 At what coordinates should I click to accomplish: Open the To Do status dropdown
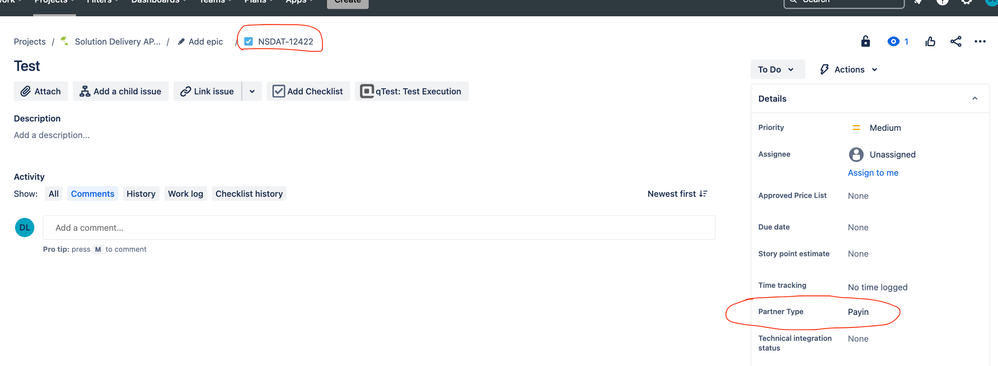coord(777,69)
